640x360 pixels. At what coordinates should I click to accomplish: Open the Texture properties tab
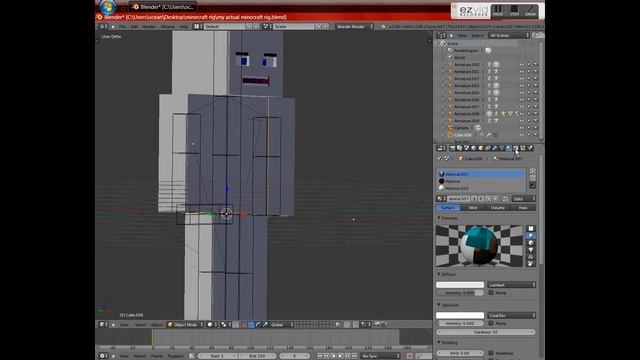(x=516, y=148)
